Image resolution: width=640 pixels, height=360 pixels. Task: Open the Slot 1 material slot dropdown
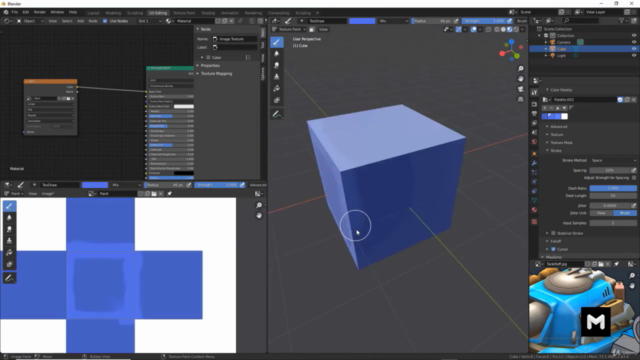point(149,21)
